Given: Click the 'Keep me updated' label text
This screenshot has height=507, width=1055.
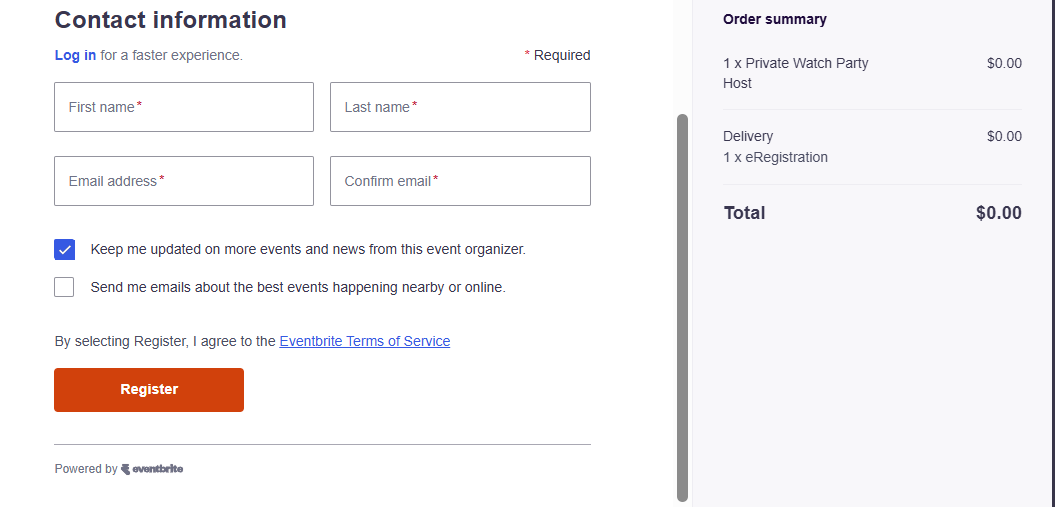Looking at the screenshot, I should (308, 249).
